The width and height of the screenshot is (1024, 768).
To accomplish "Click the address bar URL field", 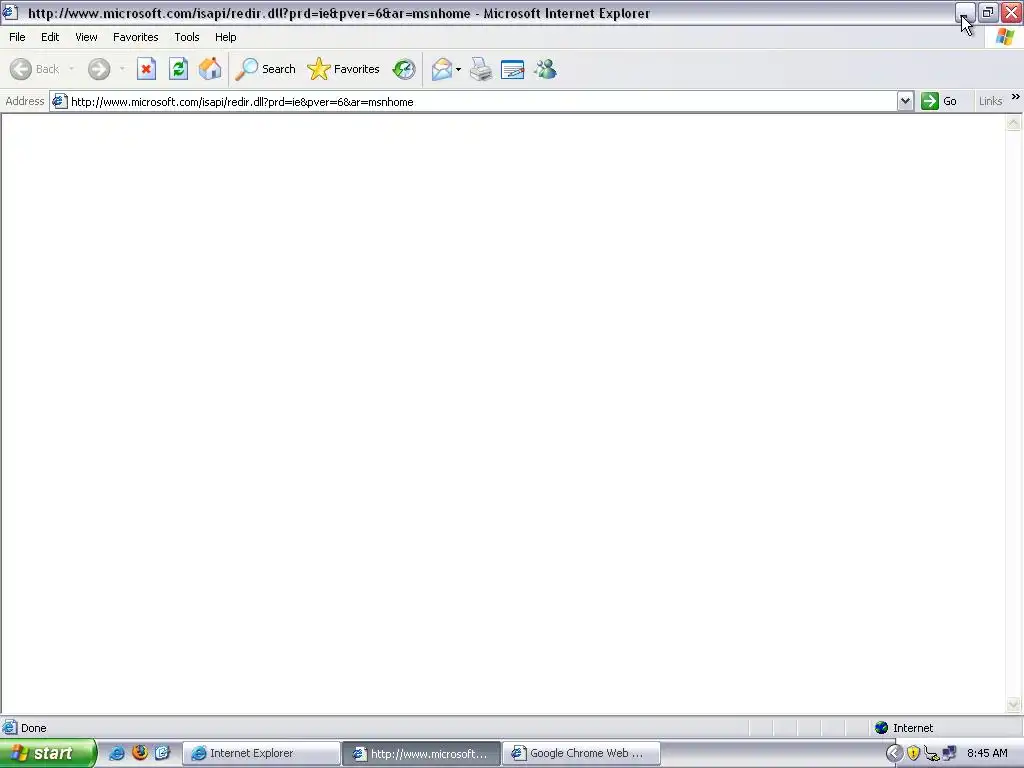I will coord(482,102).
